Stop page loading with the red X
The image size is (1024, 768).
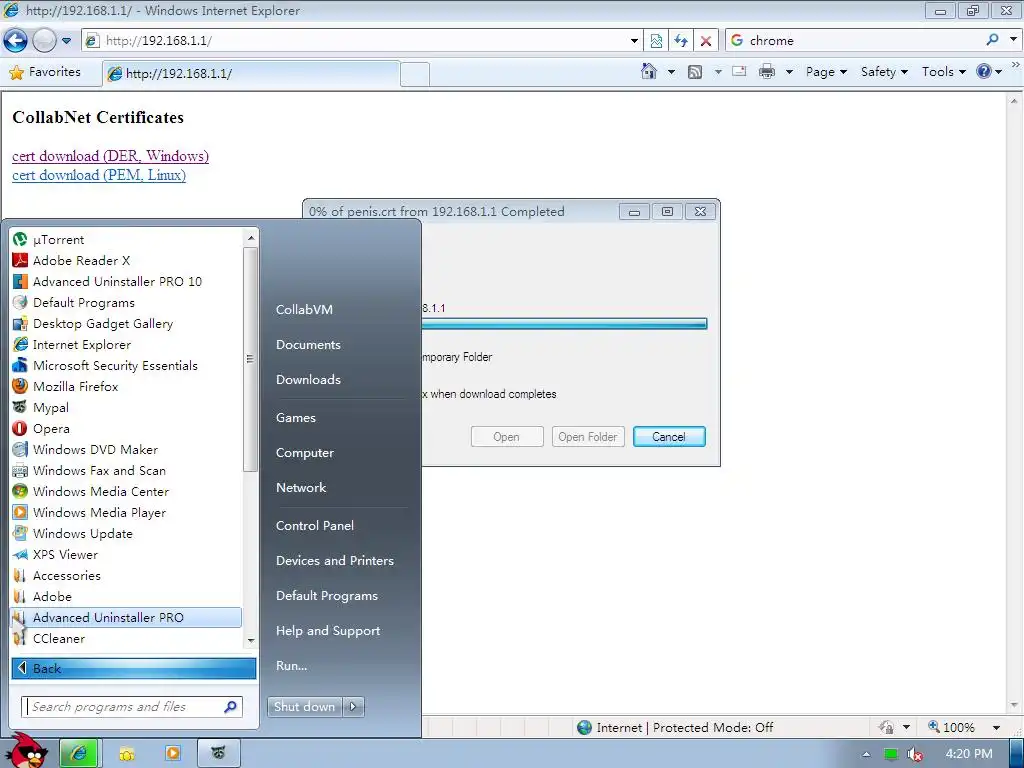coord(706,40)
